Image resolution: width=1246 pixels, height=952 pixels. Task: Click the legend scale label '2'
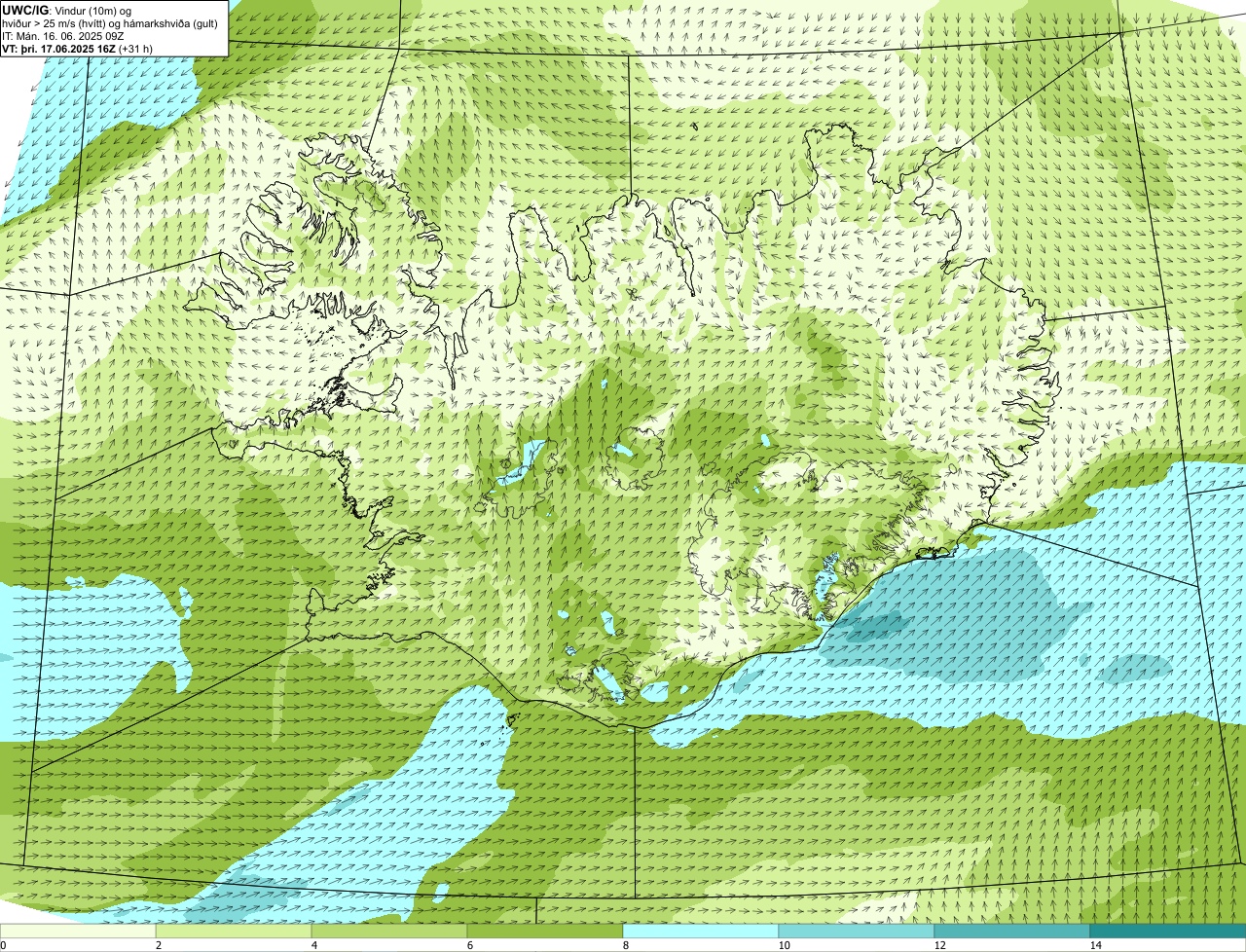pos(158,945)
